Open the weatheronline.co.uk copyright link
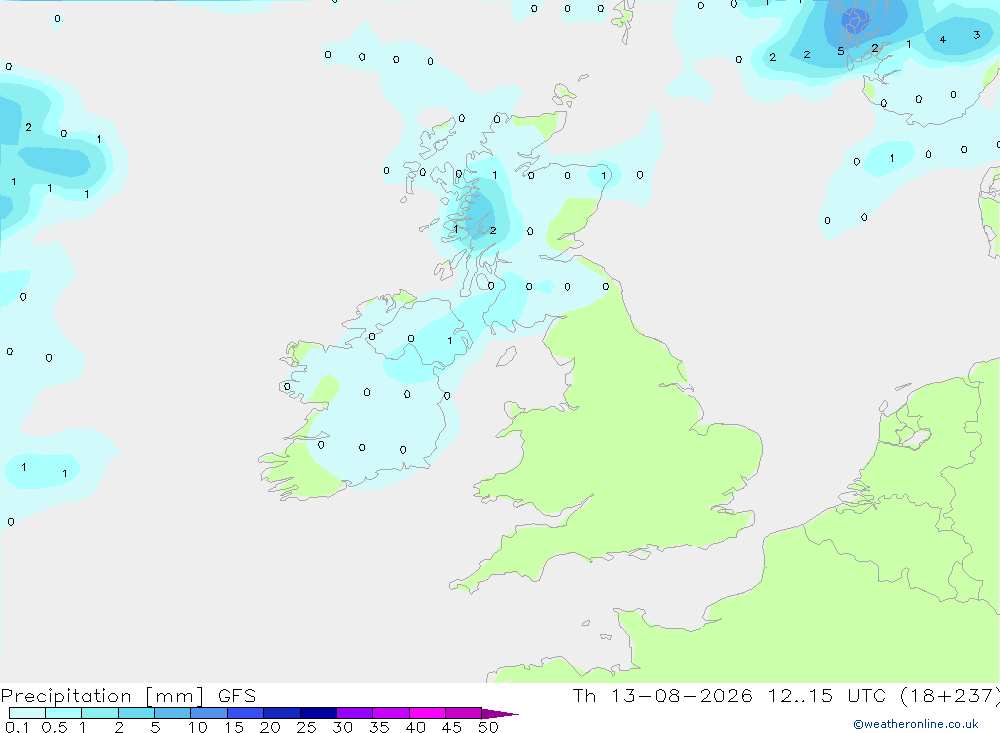Image resolution: width=1000 pixels, height=733 pixels. [915, 724]
